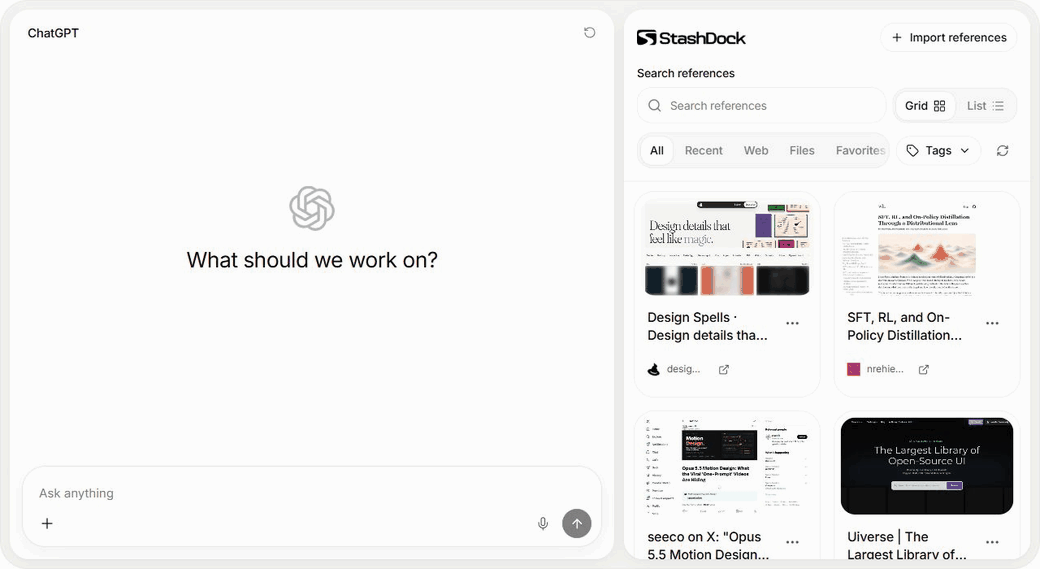Screen dimensions: 1040x569
Task: Click the wizard hat favicon on Design Spells card
Action: (x=653, y=369)
